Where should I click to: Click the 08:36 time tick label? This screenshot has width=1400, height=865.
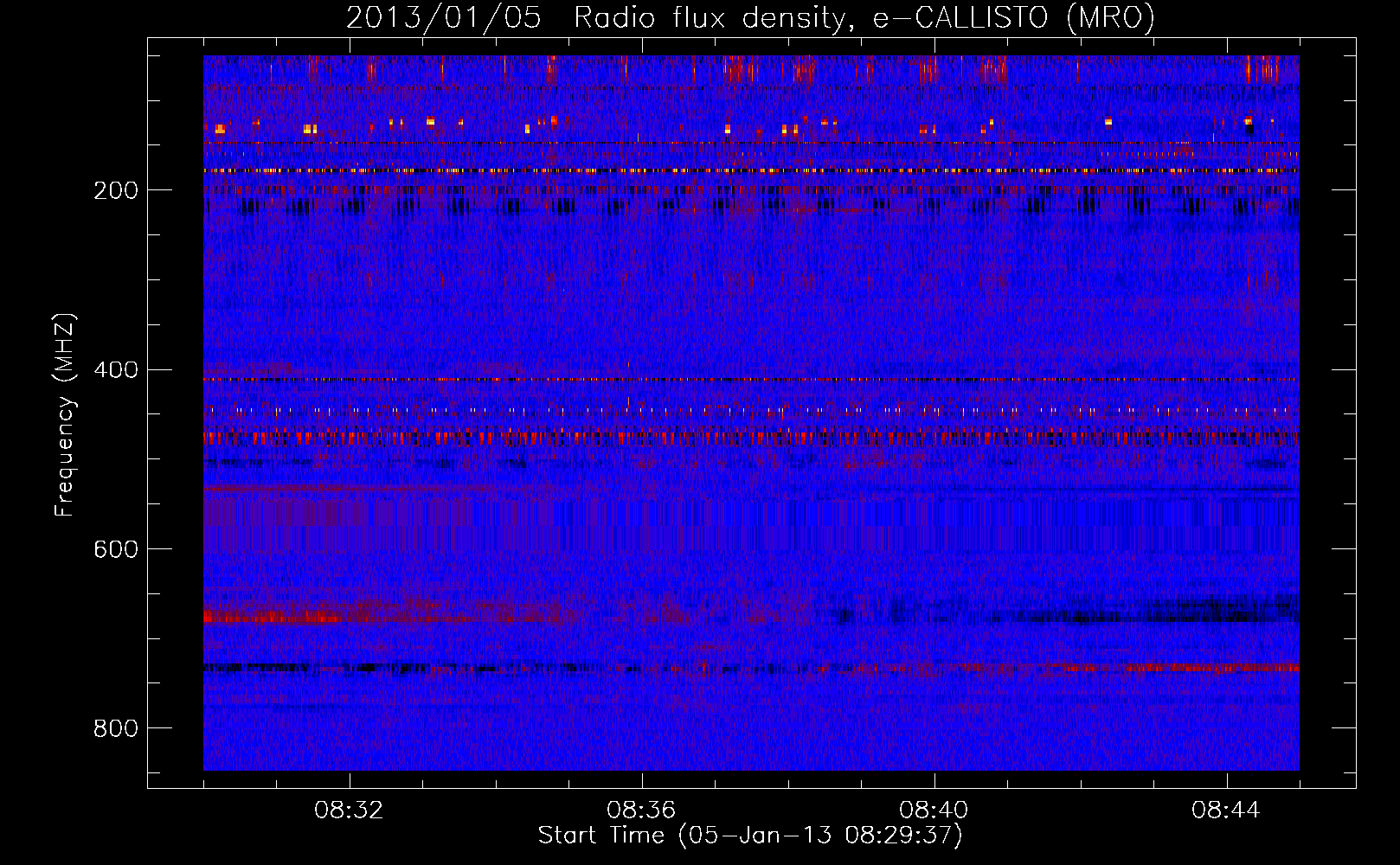click(x=641, y=811)
